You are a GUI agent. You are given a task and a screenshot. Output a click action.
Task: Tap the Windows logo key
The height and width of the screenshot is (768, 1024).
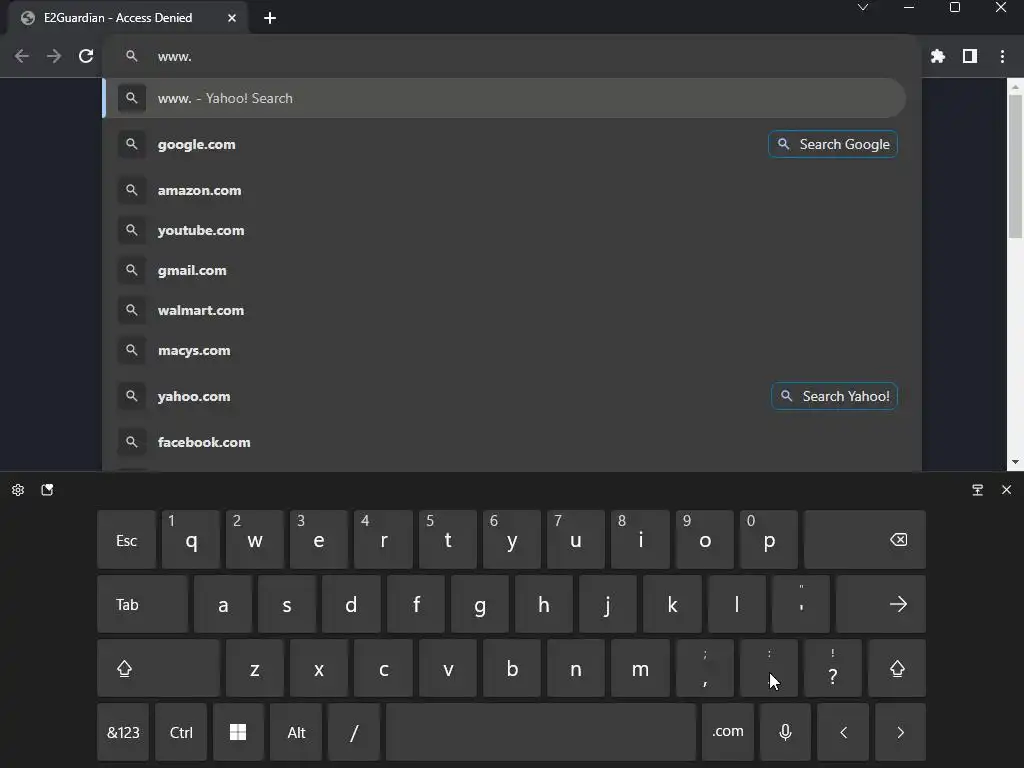tap(238, 732)
